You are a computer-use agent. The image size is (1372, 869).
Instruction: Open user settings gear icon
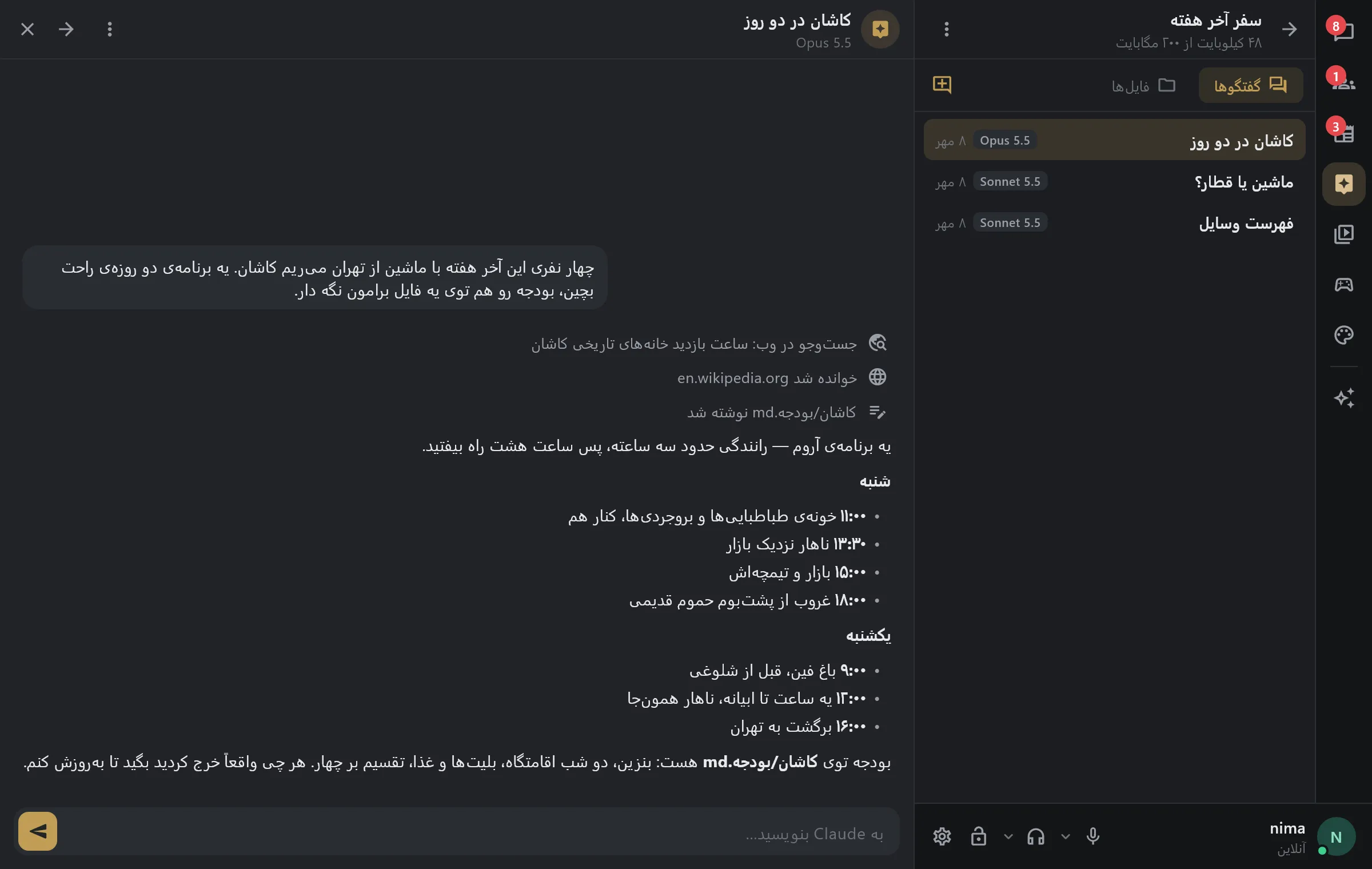942,836
